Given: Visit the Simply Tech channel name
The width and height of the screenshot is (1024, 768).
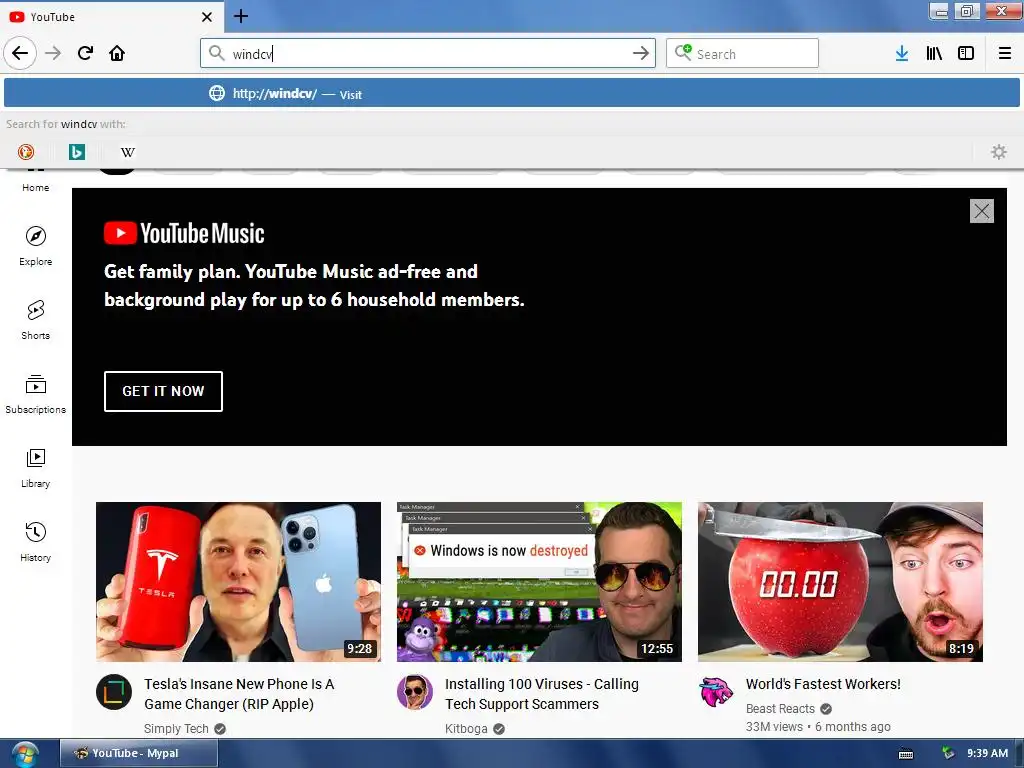Looking at the screenshot, I should [x=176, y=729].
